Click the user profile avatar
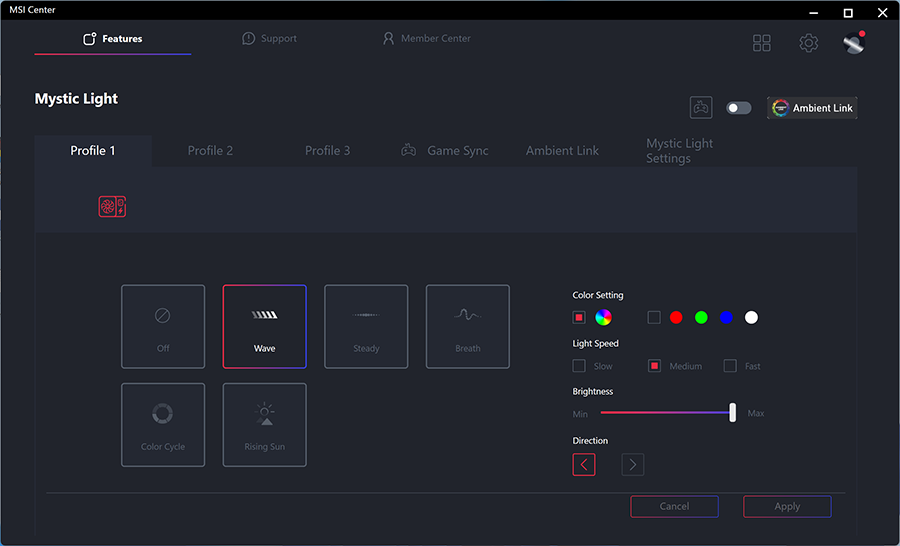 854,42
